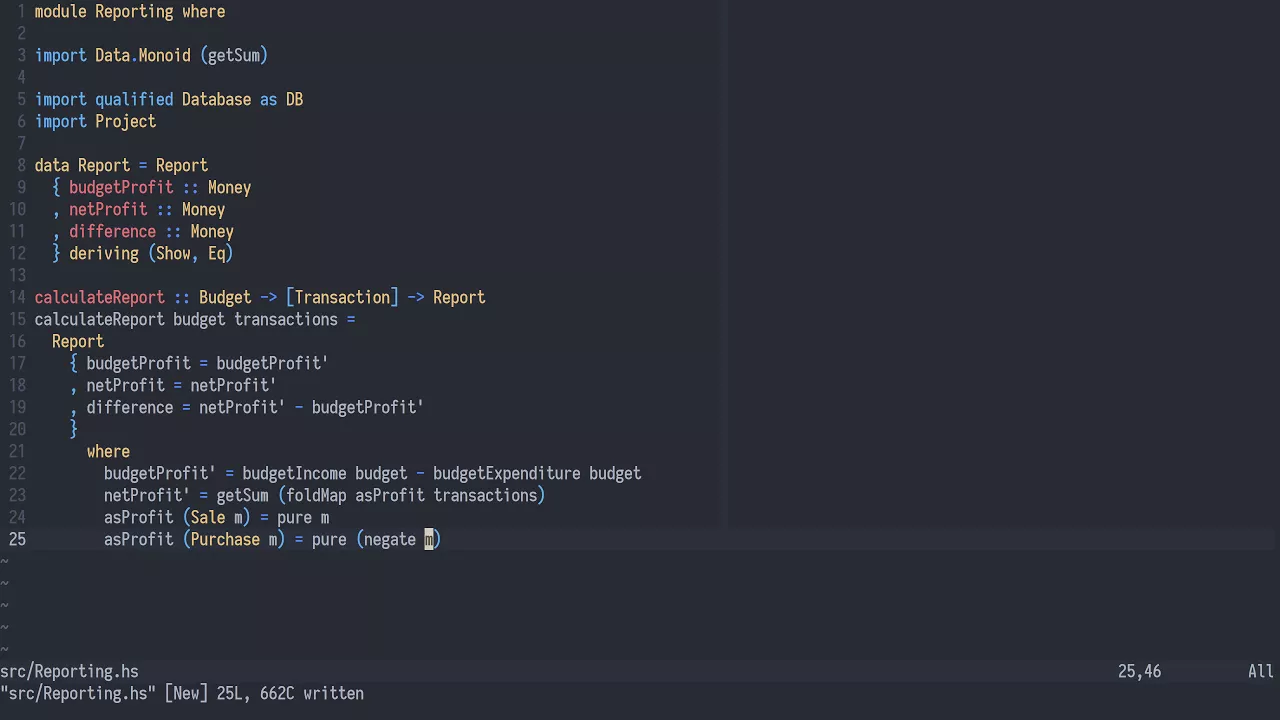Click 'qualified' in the Database import
Image resolution: width=1280 pixels, height=720 pixels.
point(134,100)
